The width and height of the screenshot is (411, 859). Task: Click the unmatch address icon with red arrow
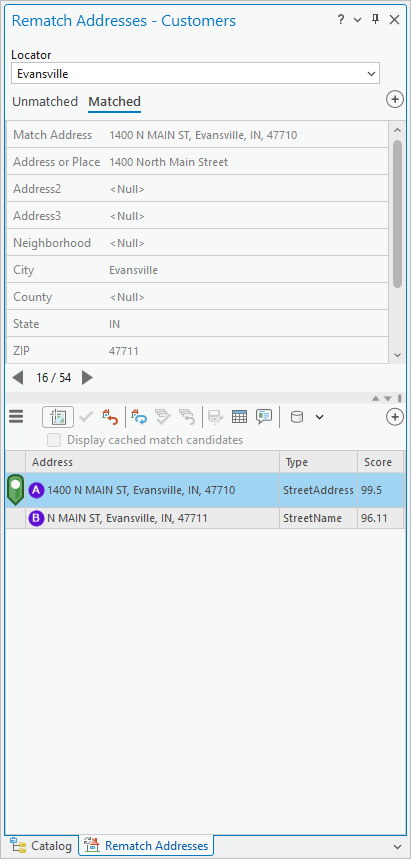pos(110,417)
